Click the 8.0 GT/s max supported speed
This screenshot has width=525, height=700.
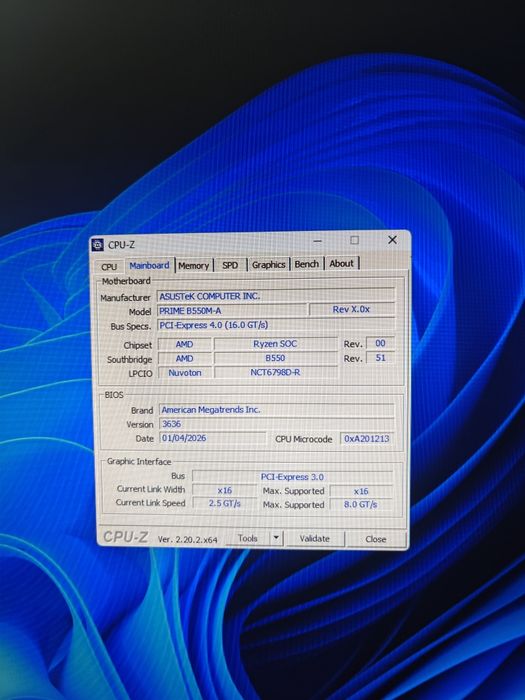361,504
